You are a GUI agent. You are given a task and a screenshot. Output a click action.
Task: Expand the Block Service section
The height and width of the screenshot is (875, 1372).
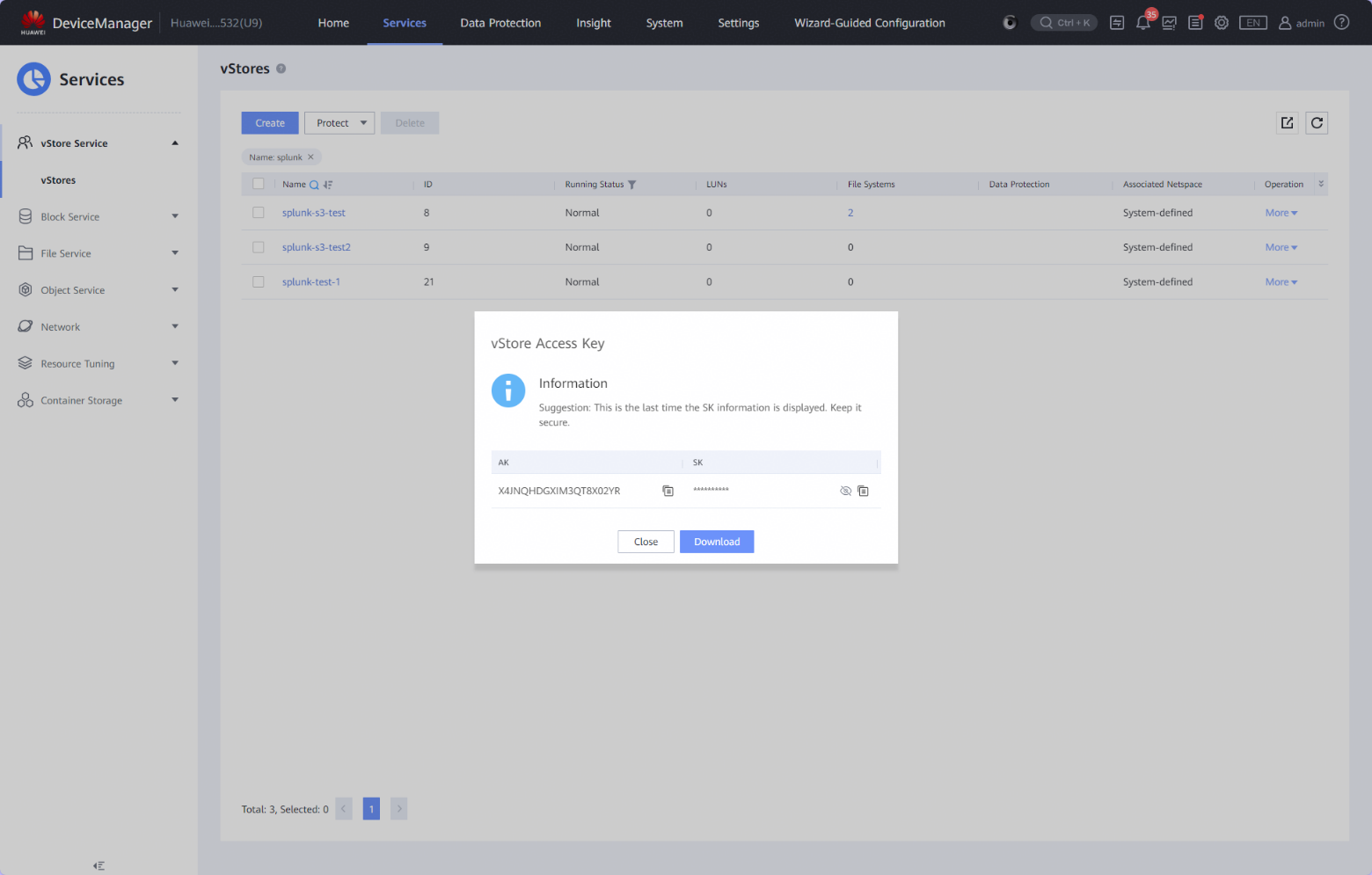point(175,216)
